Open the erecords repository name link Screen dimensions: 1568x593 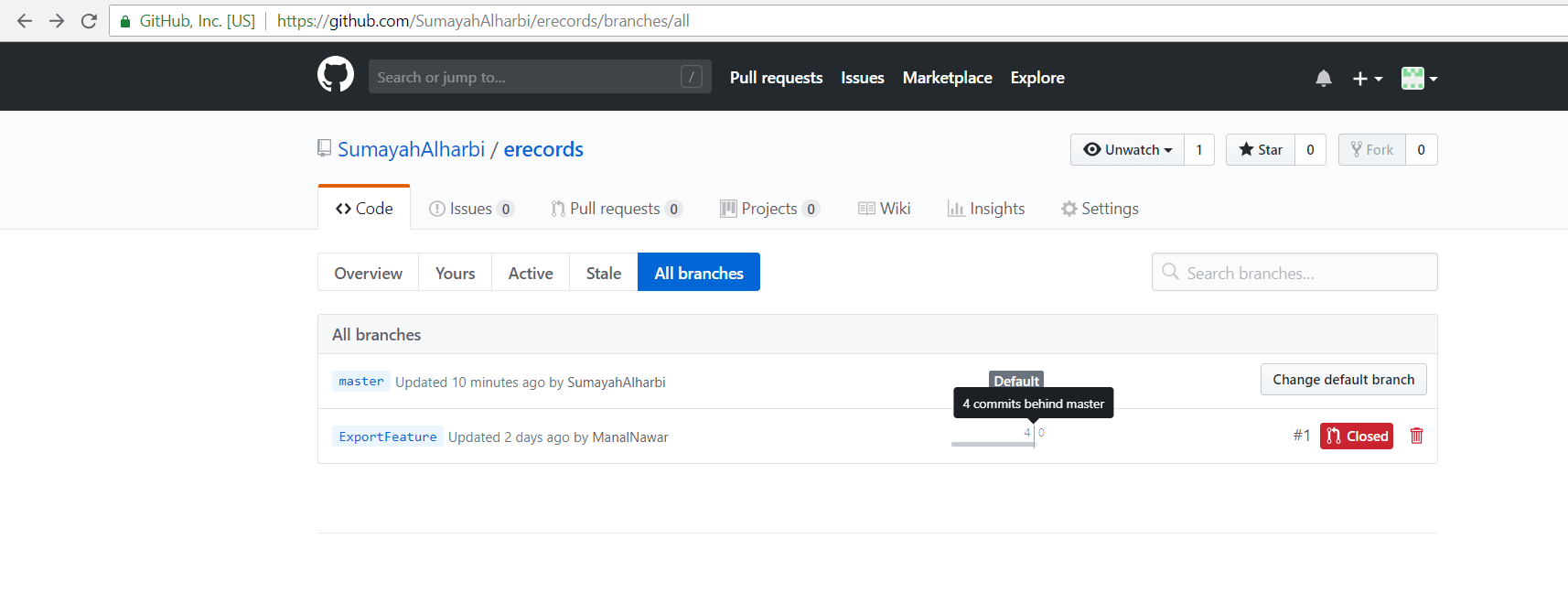[543, 149]
